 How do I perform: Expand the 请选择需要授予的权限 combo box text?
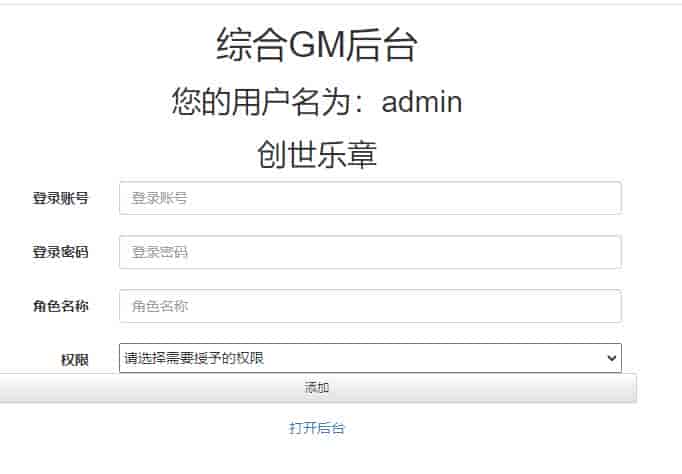(194, 358)
